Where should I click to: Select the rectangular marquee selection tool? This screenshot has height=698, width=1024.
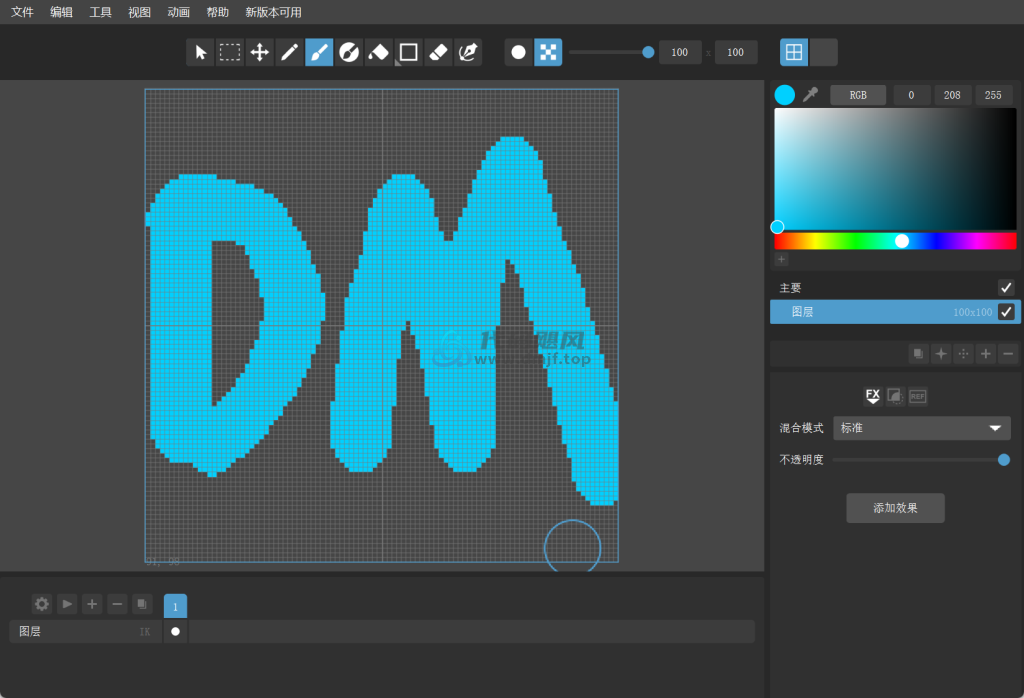point(230,52)
